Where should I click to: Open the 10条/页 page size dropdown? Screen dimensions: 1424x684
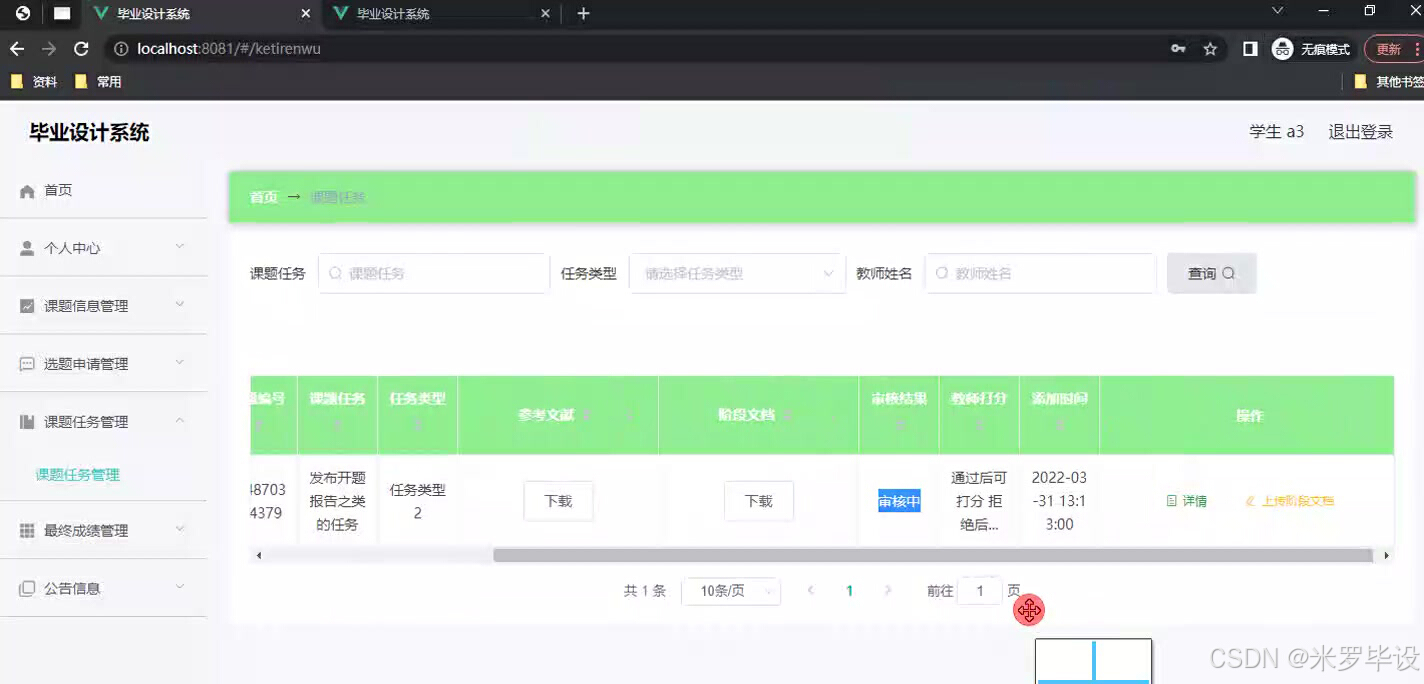731,591
